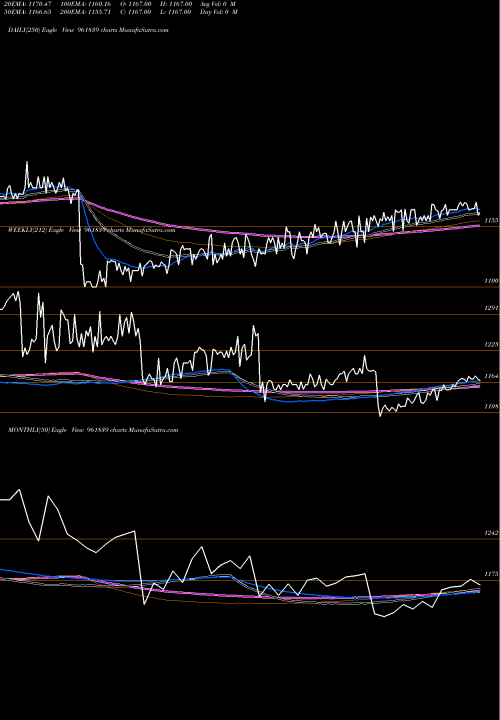Click the 1100 price label on the daily chart
The height and width of the screenshot is (720, 500).
click(x=491, y=281)
